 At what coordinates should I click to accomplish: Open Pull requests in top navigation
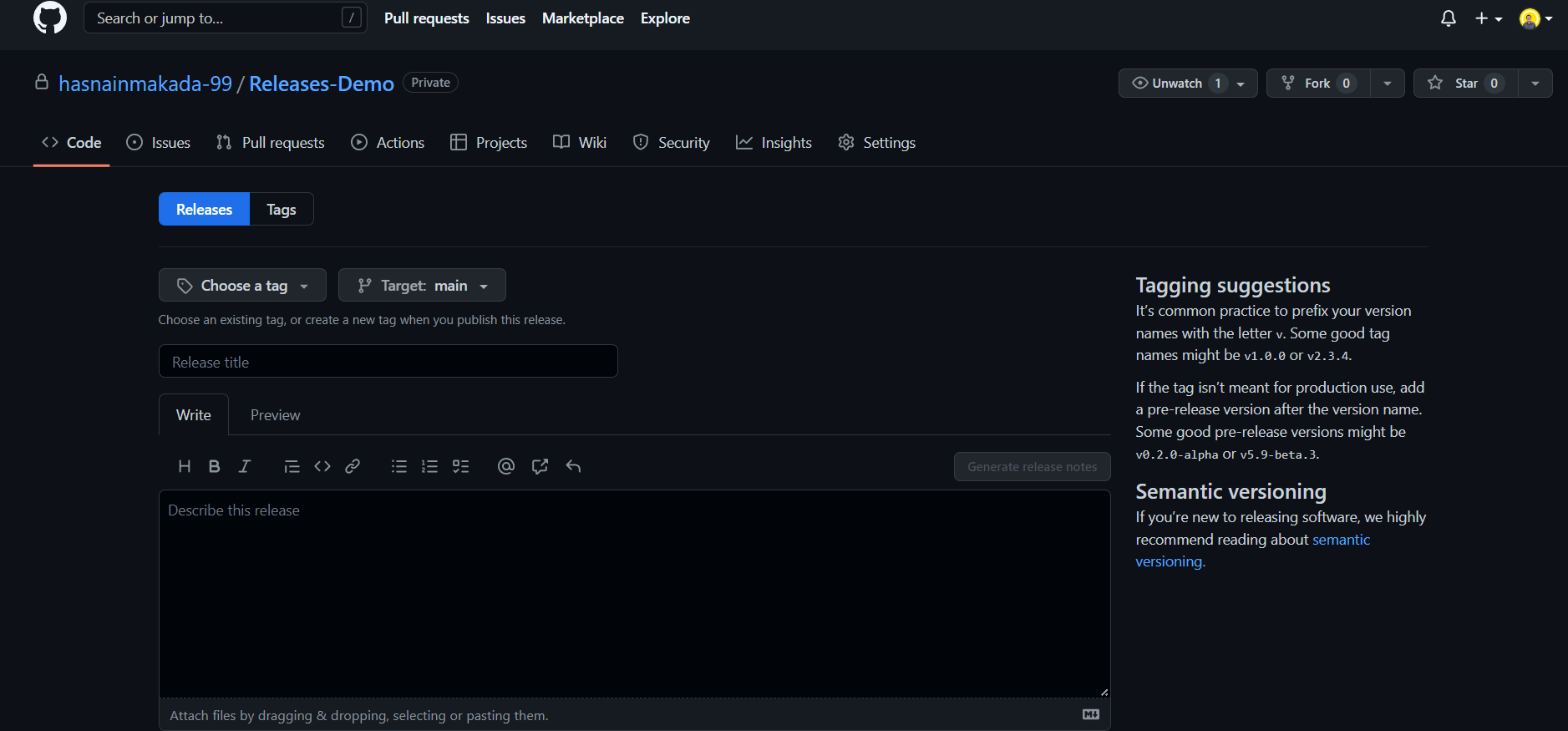click(x=427, y=18)
